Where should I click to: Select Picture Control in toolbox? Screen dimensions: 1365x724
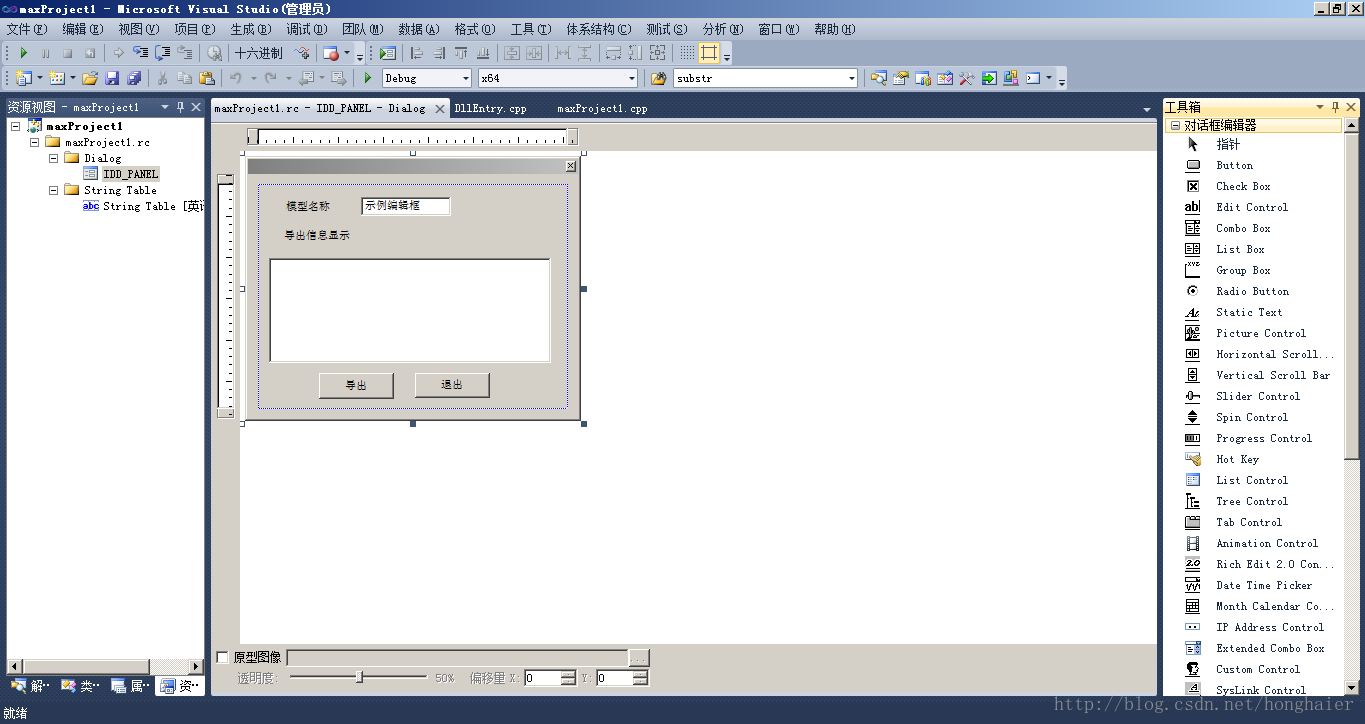[1261, 333]
